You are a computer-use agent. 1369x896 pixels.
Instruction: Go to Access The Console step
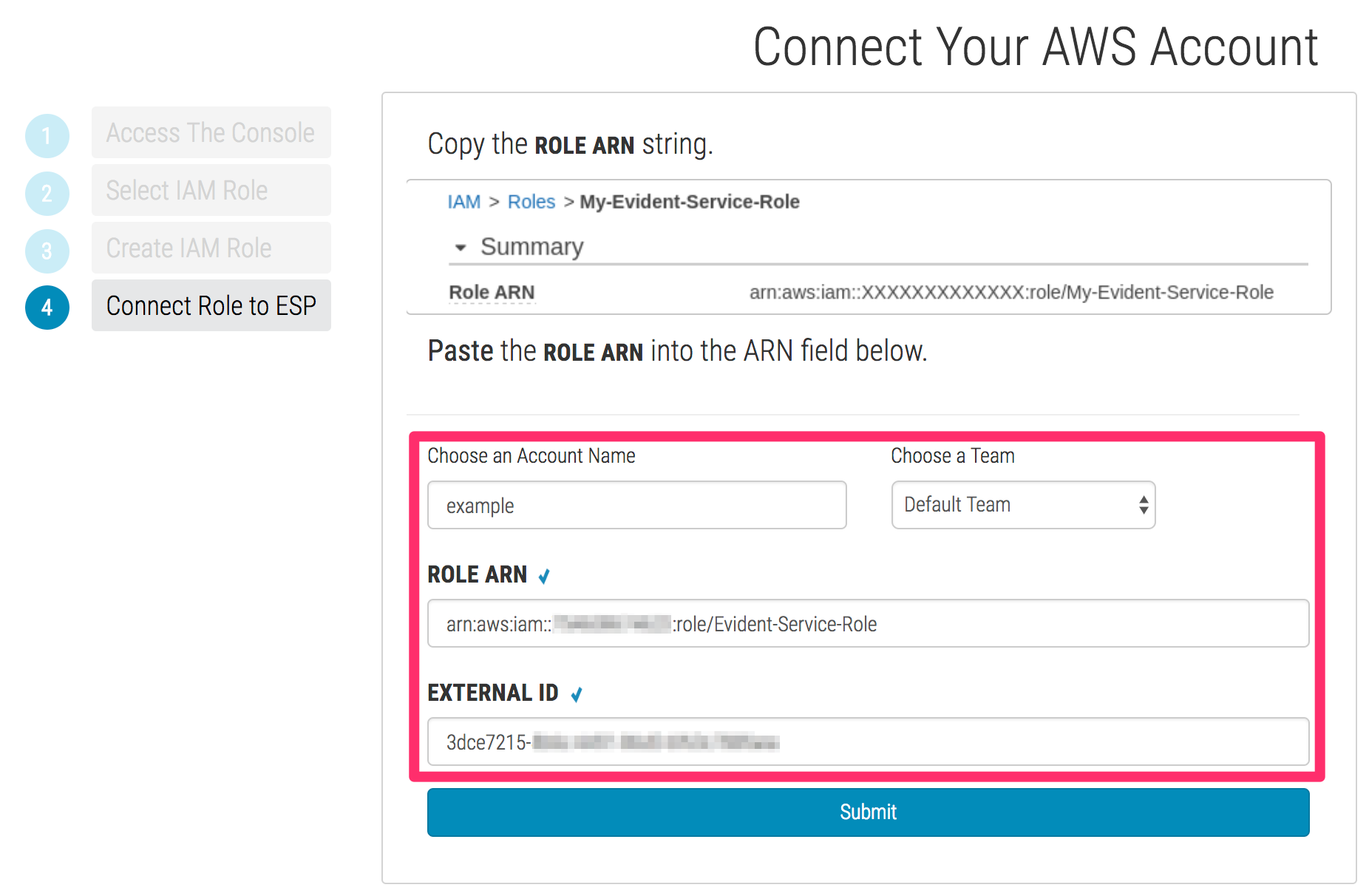click(211, 133)
